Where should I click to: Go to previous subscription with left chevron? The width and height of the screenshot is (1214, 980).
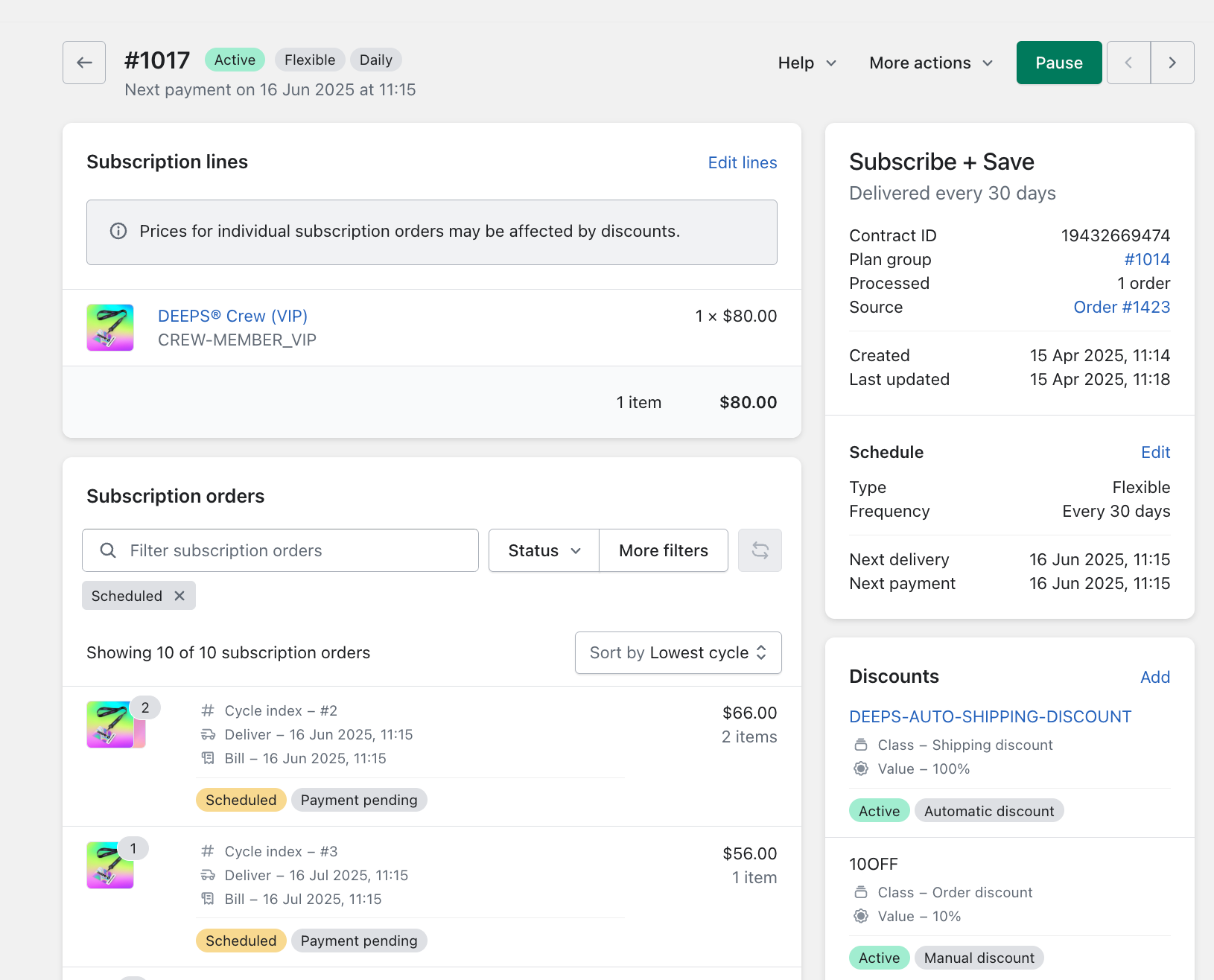pyautogui.click(x=1128, y=63)
